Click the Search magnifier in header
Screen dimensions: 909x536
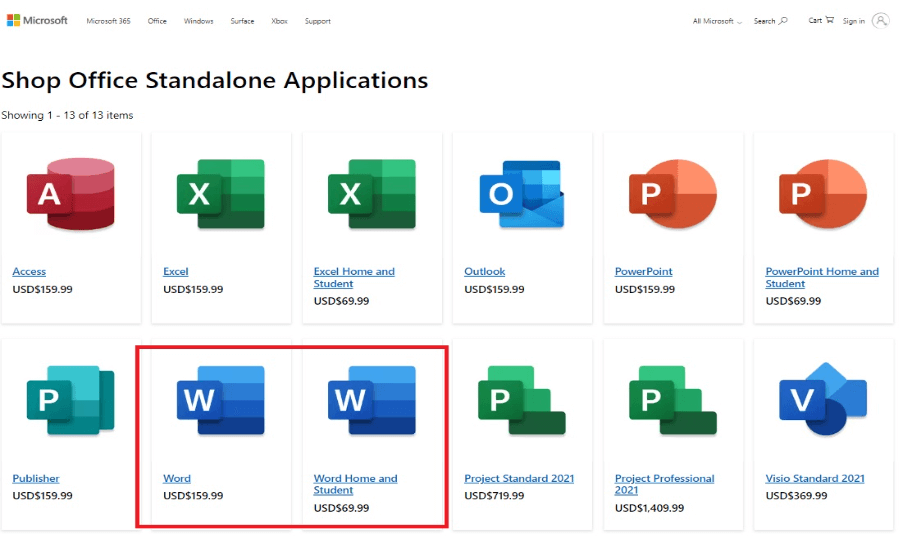[783, 20]
